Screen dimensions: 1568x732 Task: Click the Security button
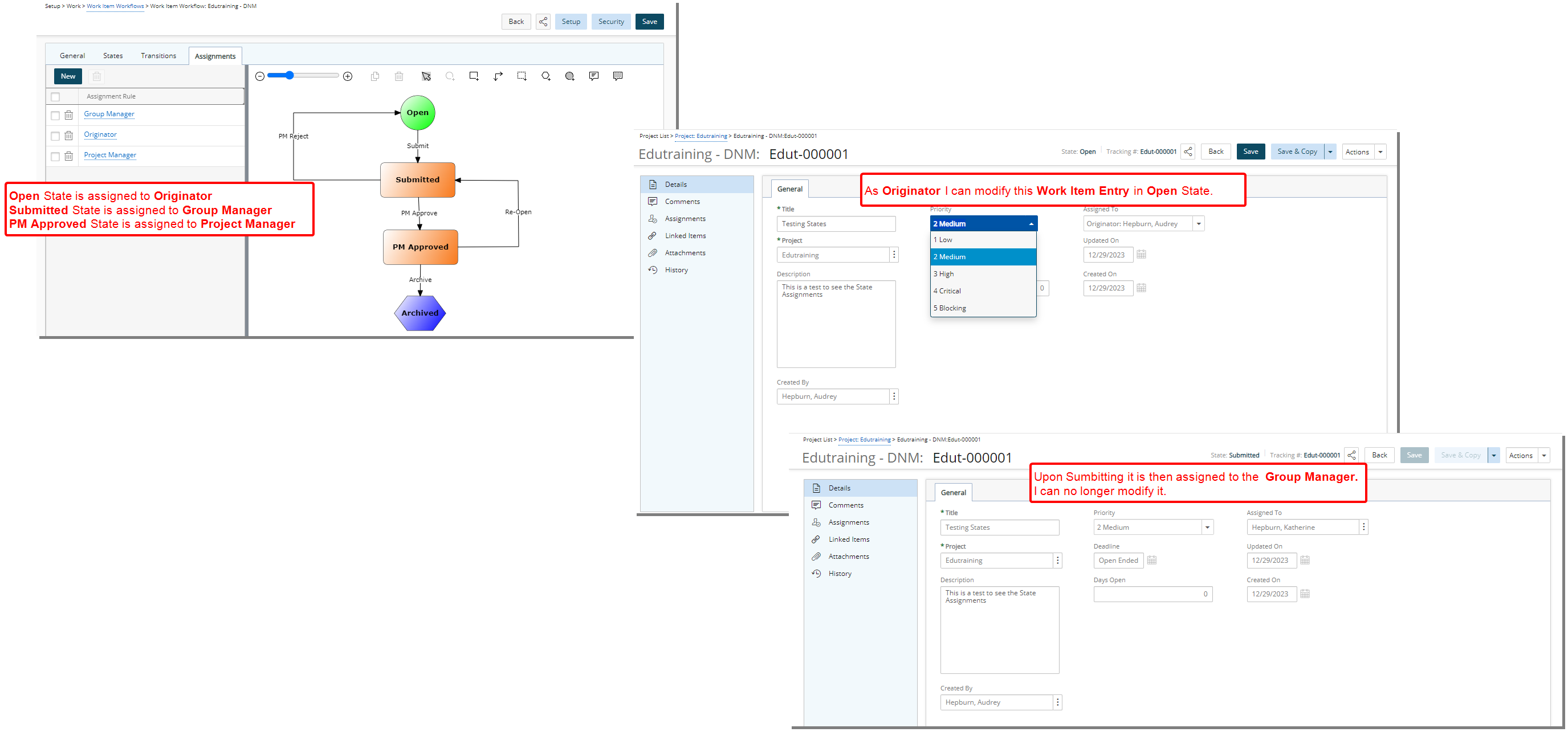pyautogui.click(x=610, y=22)
